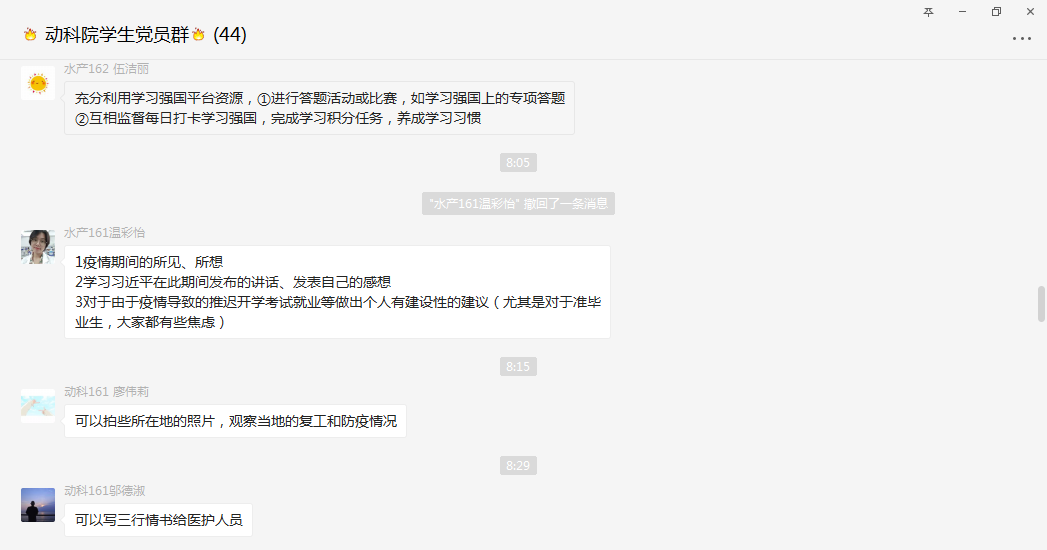Image resolution: width=1047 pixels, height=550 pixels.
Task: Click the vertical scrollbar thumb of the chat
Action: click(x=1041, y=304)
